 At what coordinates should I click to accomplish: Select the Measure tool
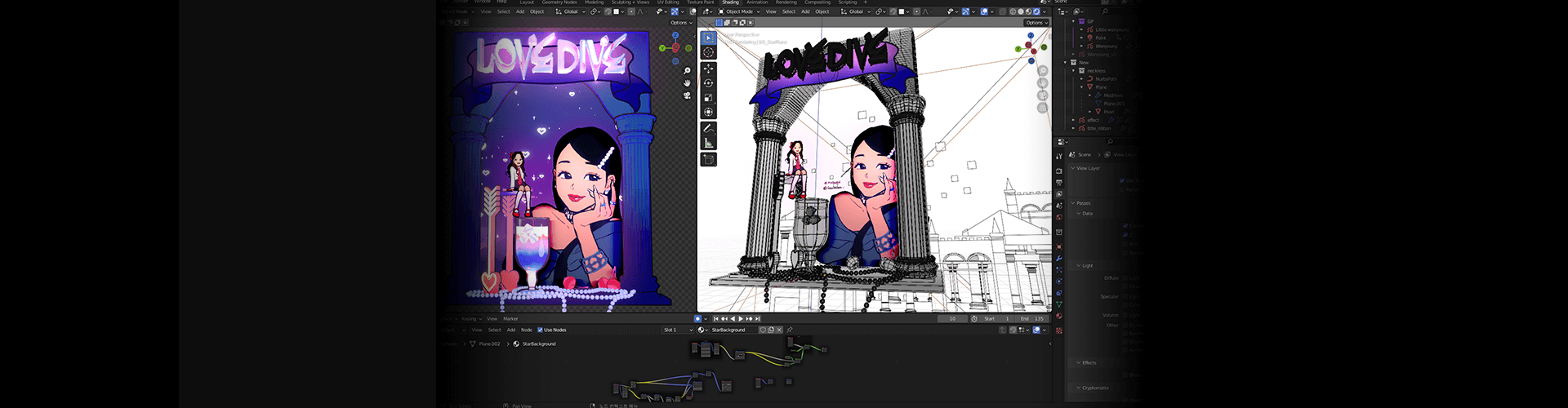(708, 144)
